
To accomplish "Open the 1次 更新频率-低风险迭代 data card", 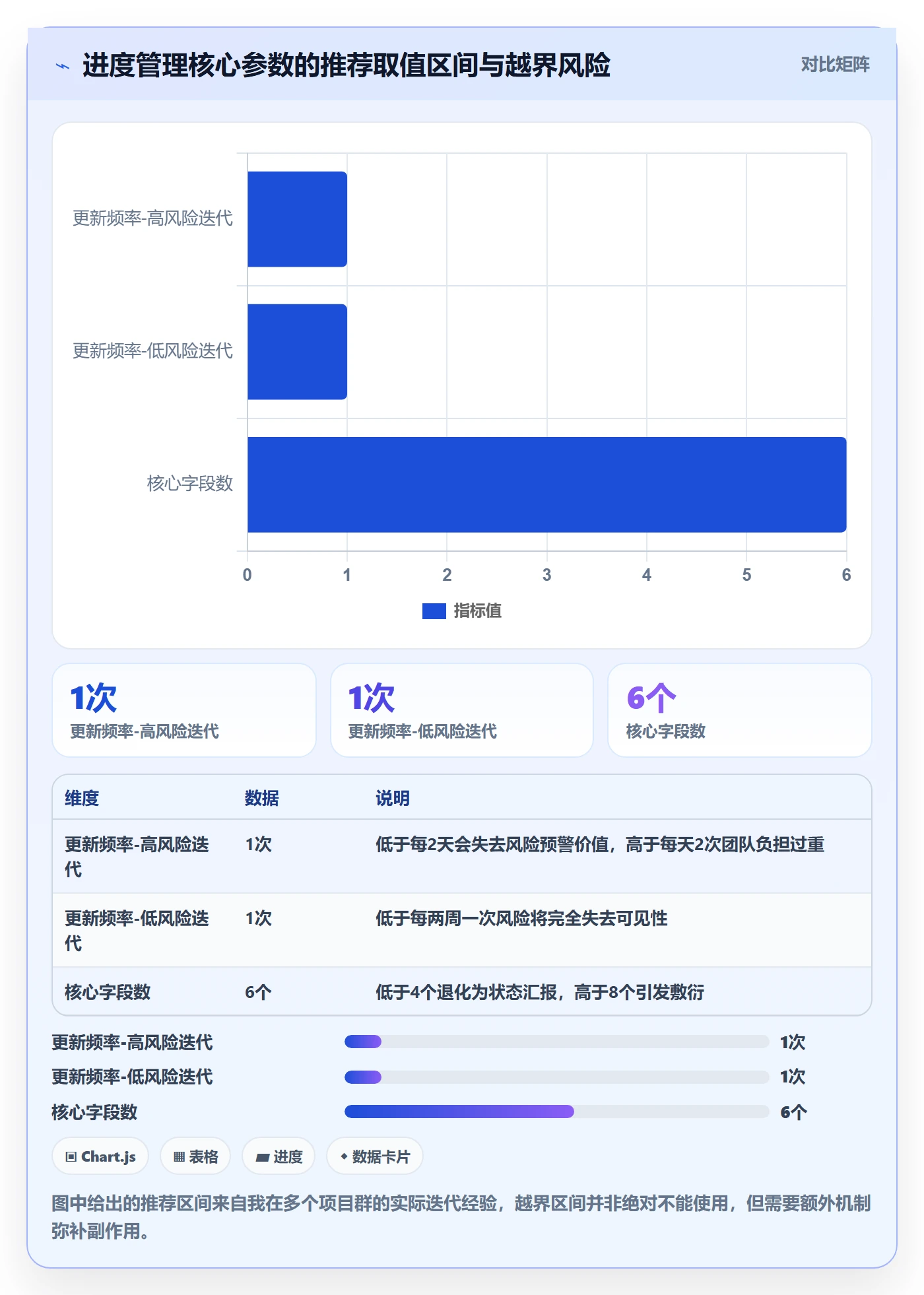I will coord(462,710).
